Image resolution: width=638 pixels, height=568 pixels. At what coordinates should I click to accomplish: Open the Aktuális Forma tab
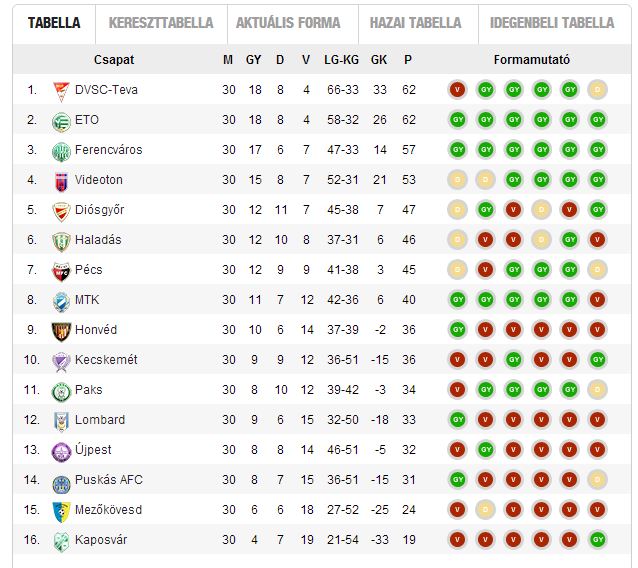(x=288, y=23)
